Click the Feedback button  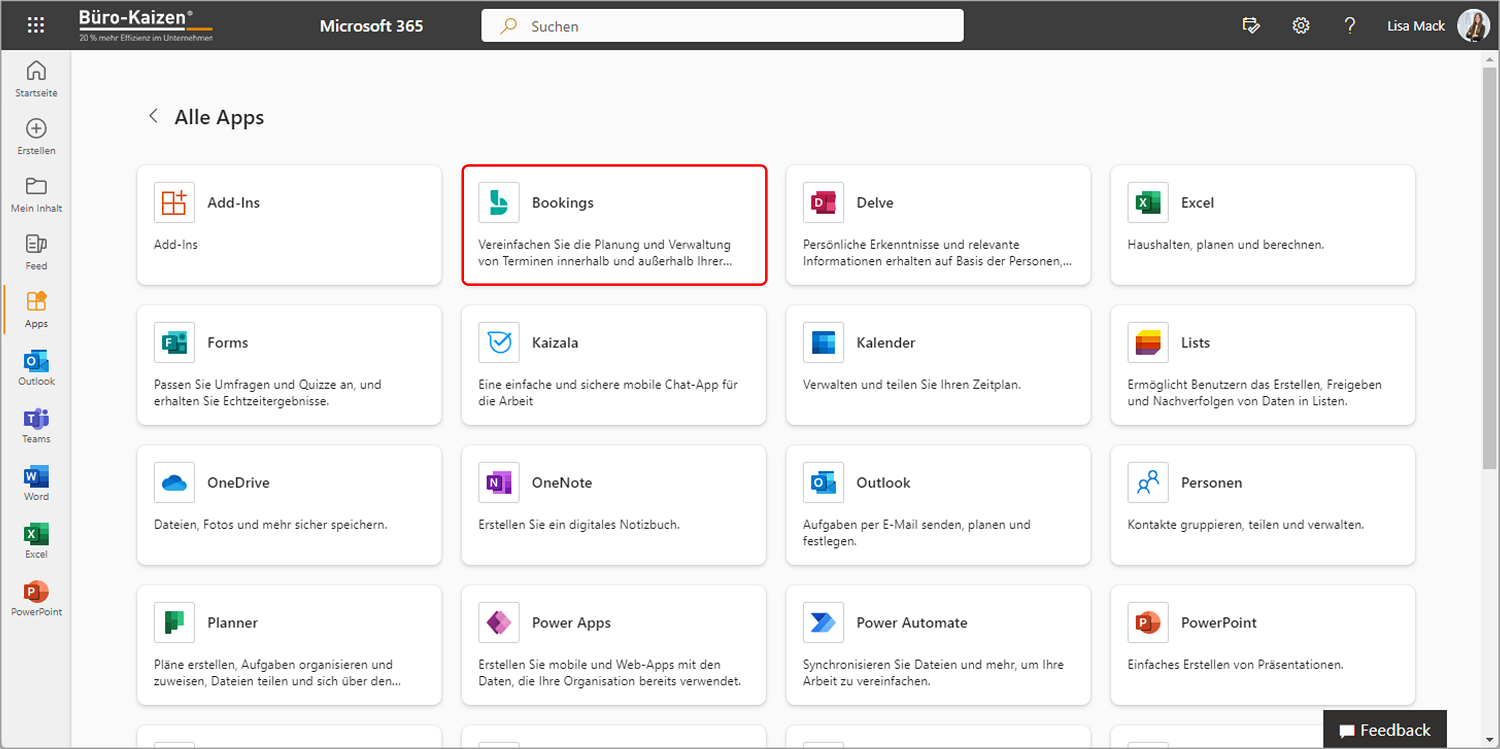point(1385,730)
